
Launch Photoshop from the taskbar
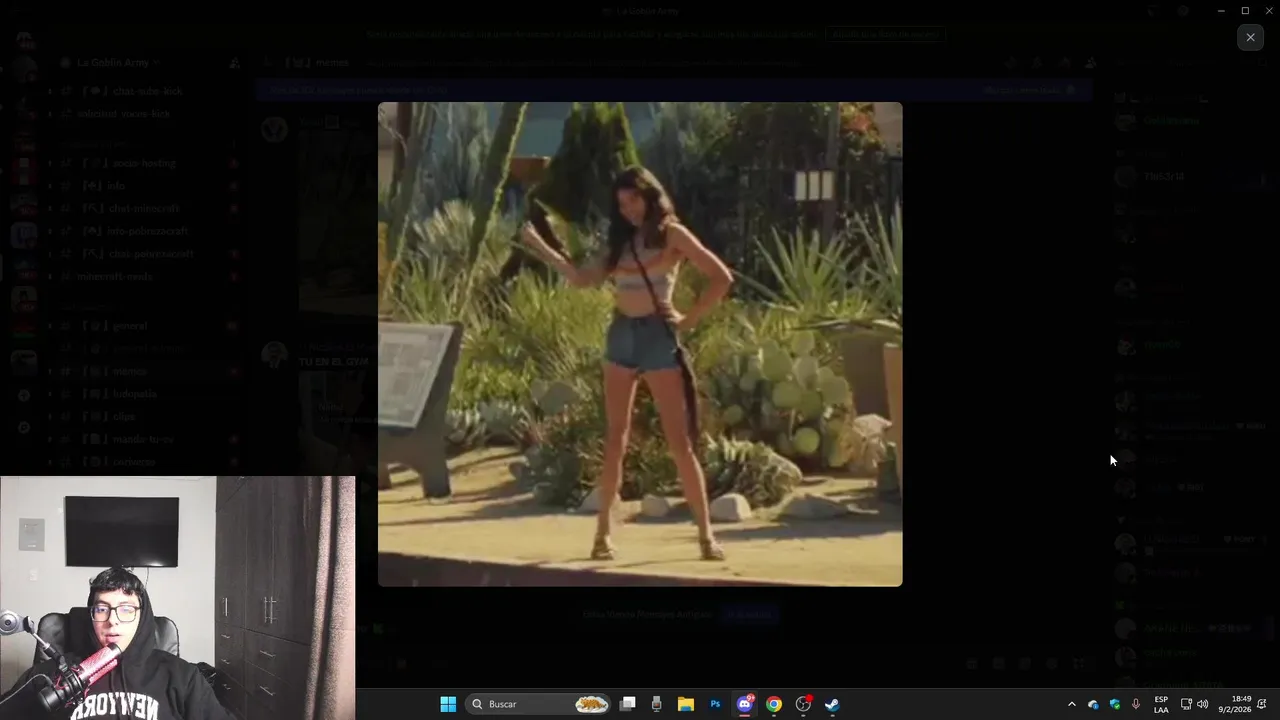tap(715, 704)
